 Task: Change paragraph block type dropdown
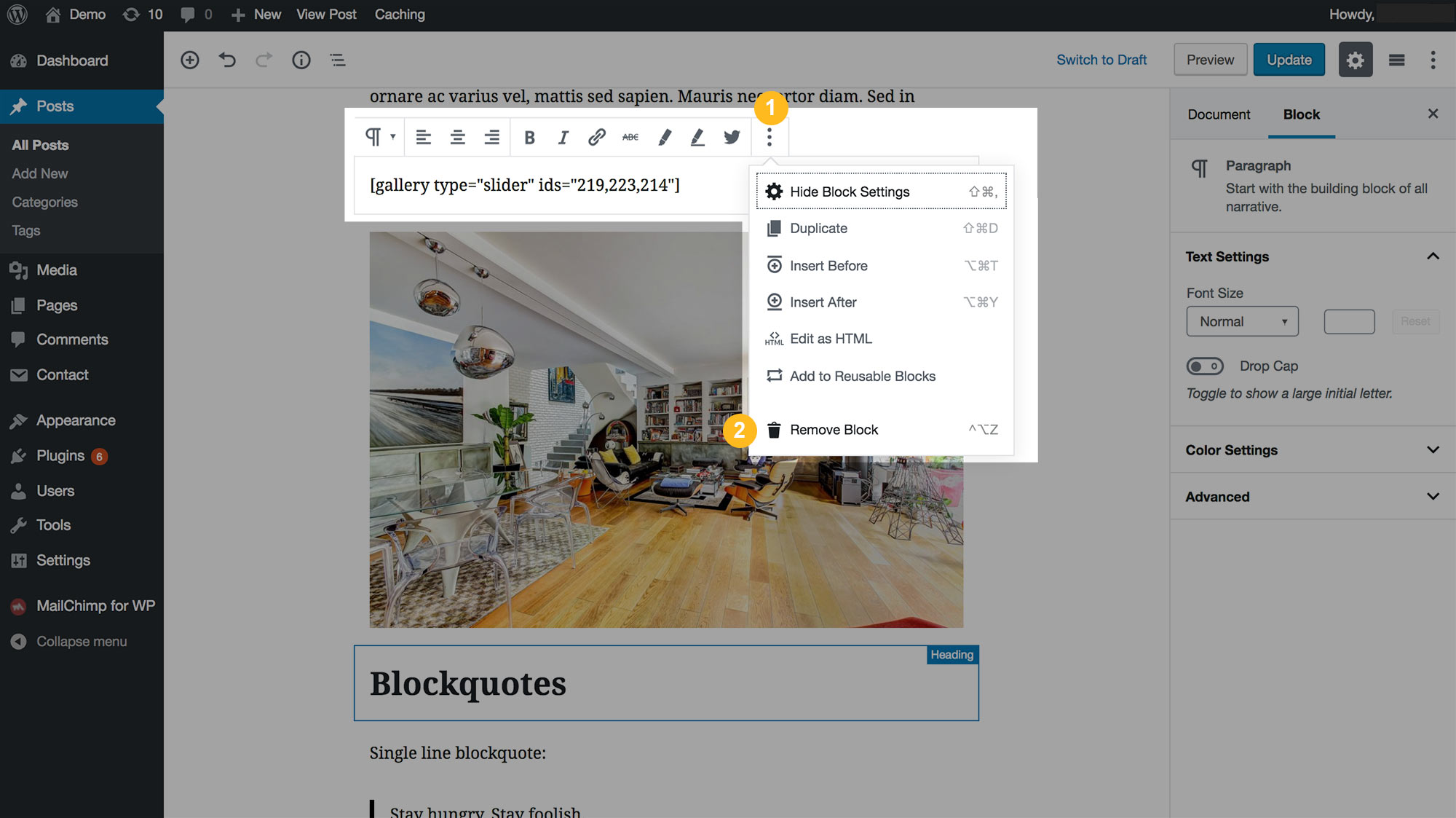coord(380,137)
